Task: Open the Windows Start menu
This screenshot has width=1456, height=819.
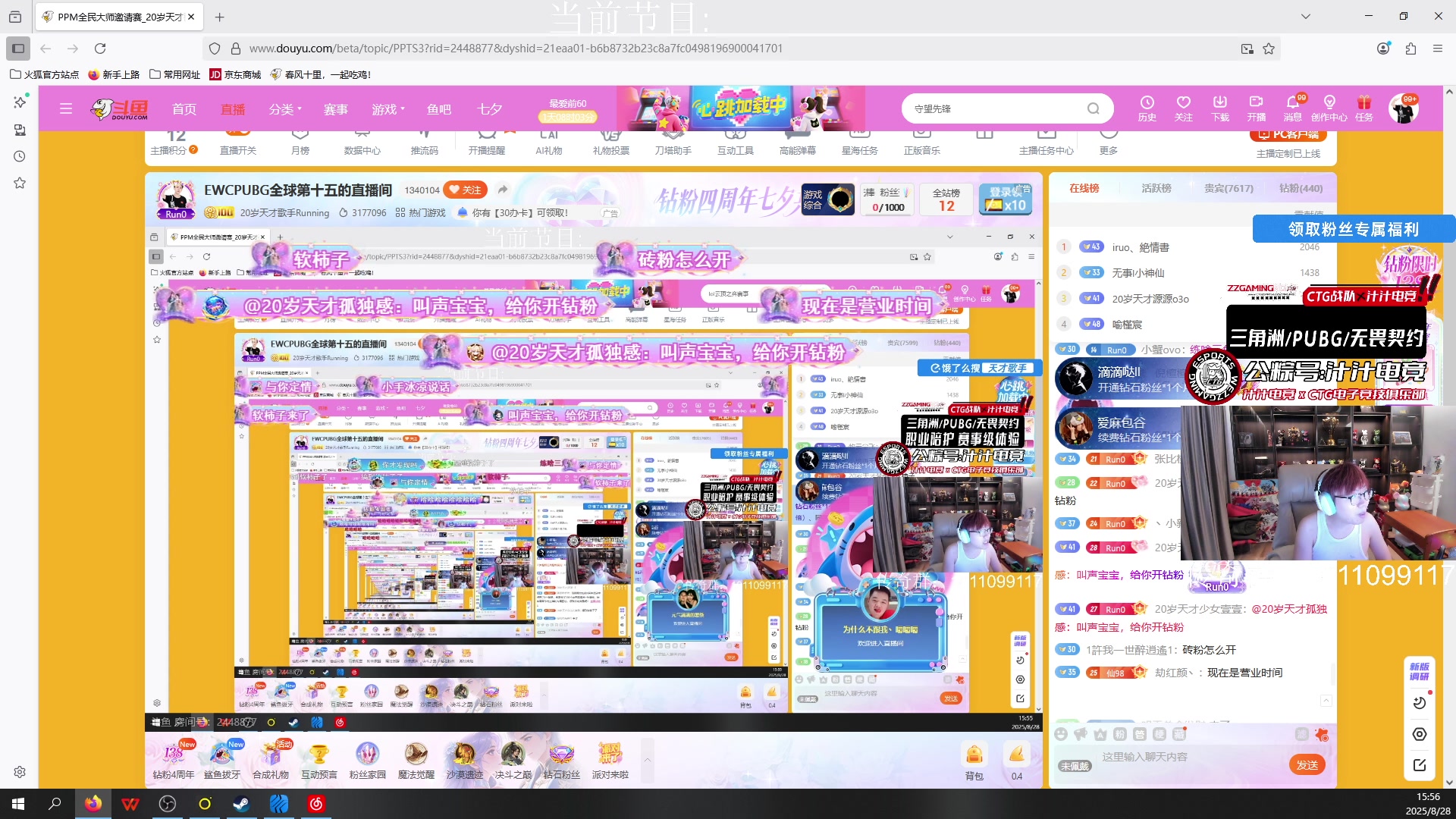Action: click(x=18, y=804)
